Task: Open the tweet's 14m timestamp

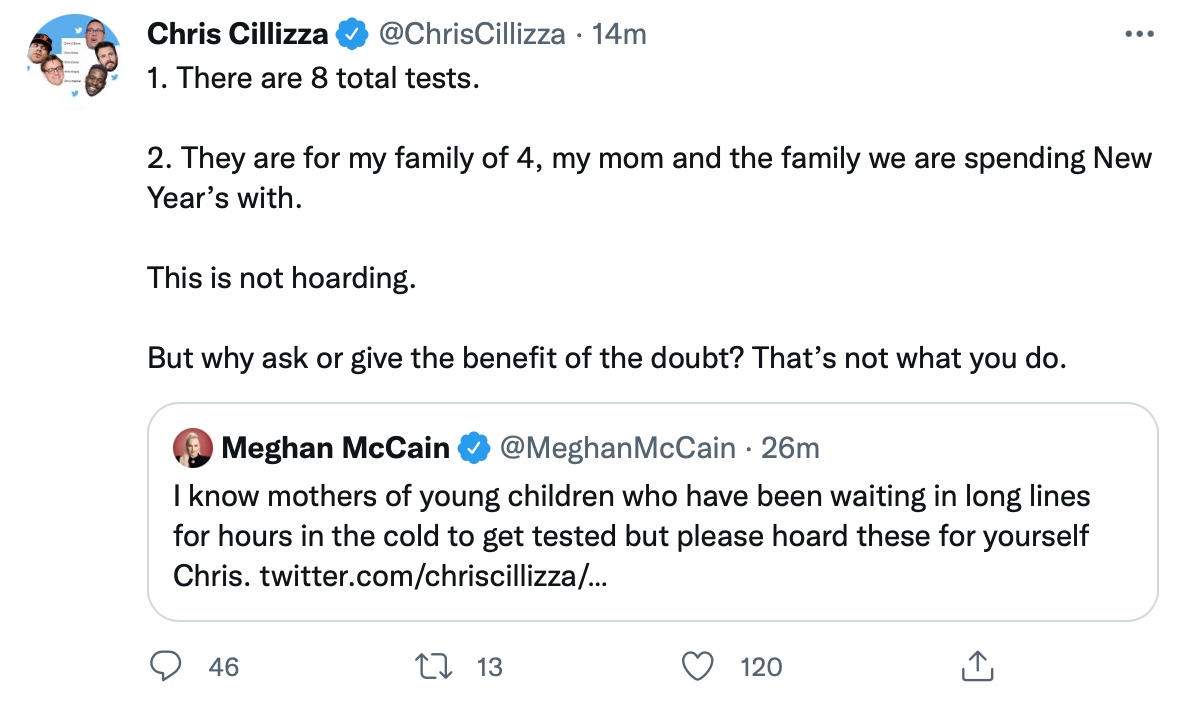Action: tap(619, 34)
